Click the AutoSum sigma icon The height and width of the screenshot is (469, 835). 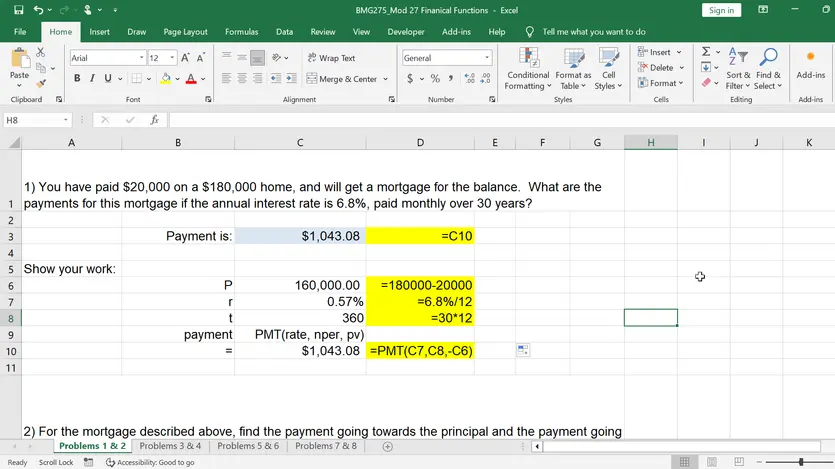pyautogui.click(x=706, y=51)
